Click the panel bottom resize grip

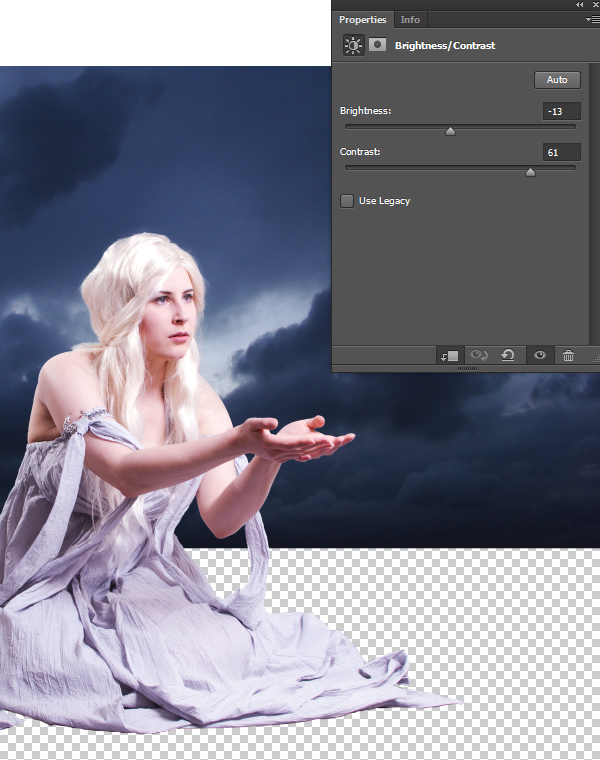tap(466, 369)
